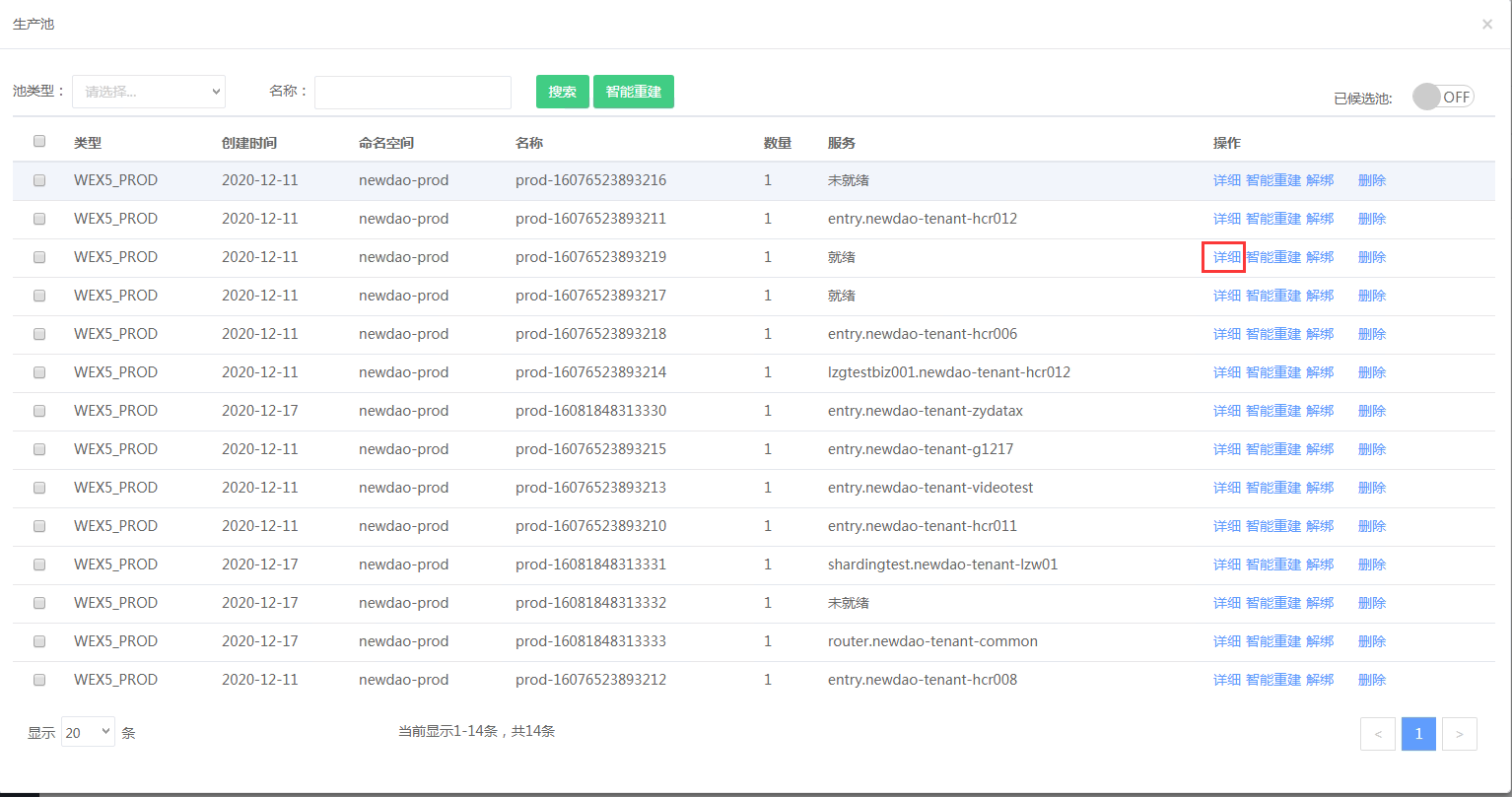This screenshot has height=797, width=1512.
Task: Click 智能重建 for prod-16076523893211
Action: (1273, 219)
